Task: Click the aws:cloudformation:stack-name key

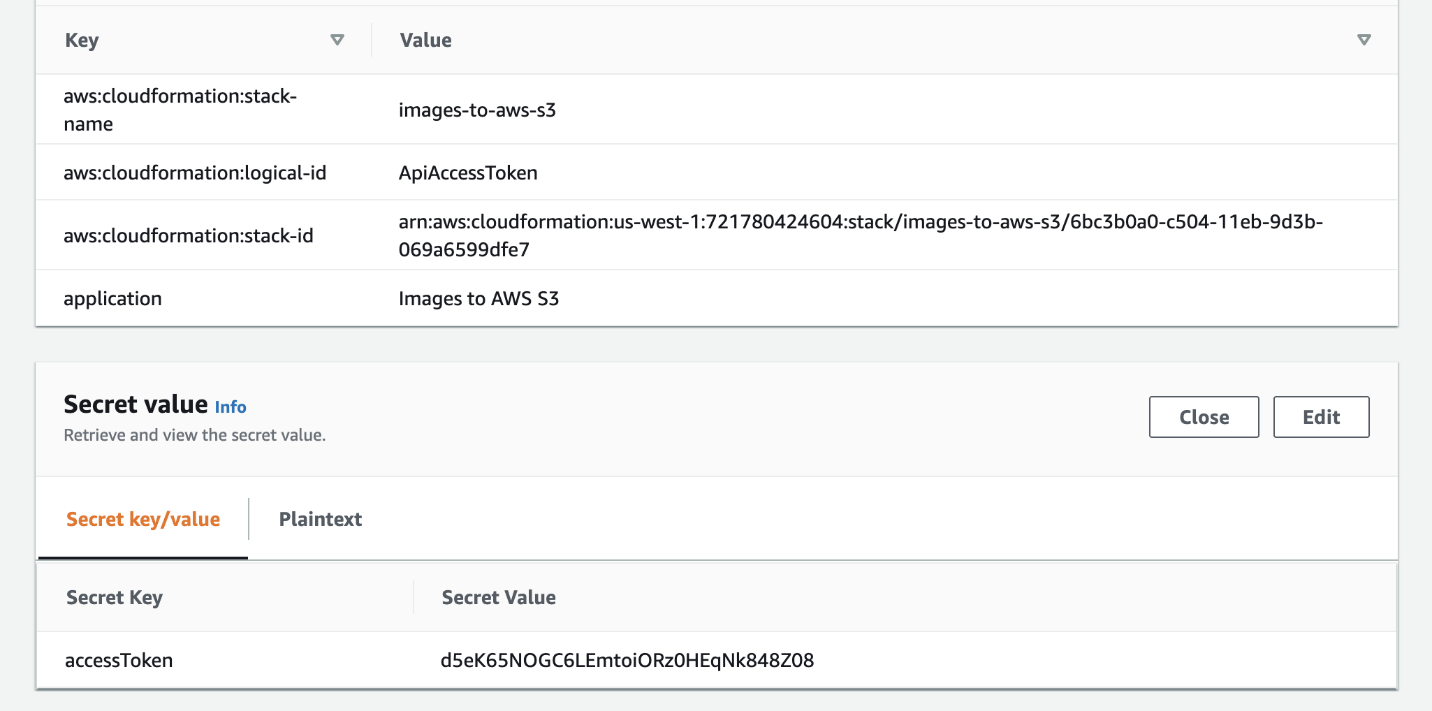Action: [180, 110]
